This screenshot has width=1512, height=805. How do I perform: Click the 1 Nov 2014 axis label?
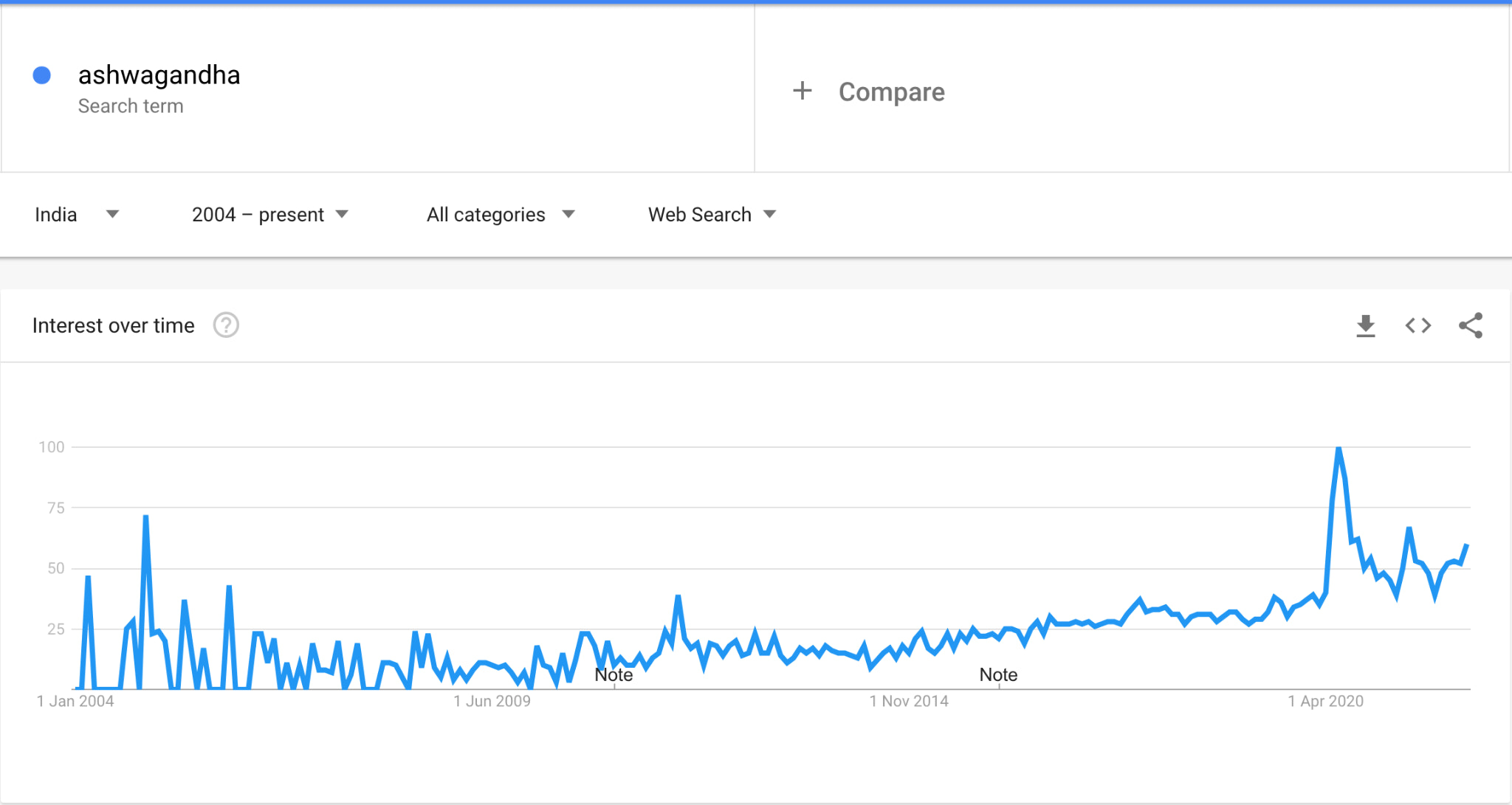click(909, 702)
